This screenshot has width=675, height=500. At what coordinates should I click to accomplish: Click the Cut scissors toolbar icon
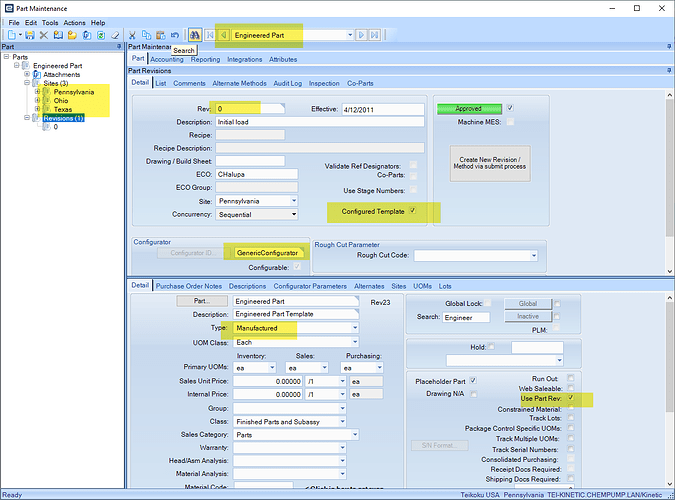click(132, 35)
